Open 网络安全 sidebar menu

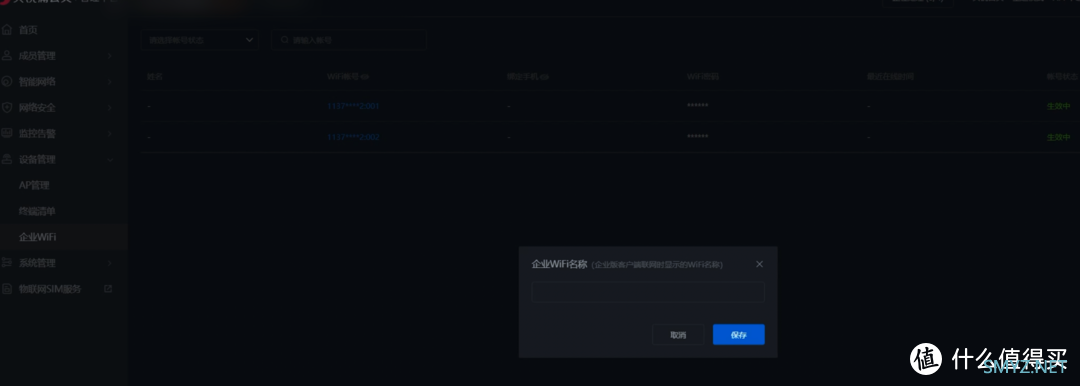(x=37, y=108)
